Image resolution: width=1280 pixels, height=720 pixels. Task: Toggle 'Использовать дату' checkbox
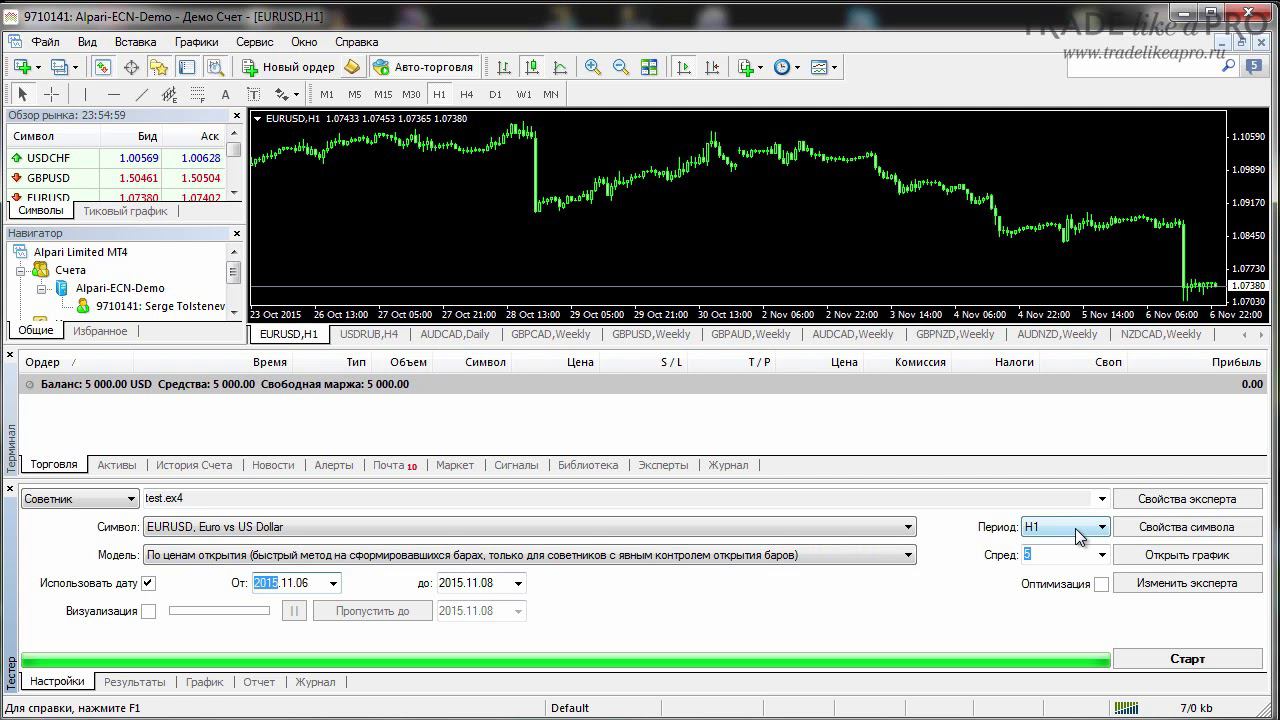148,583
